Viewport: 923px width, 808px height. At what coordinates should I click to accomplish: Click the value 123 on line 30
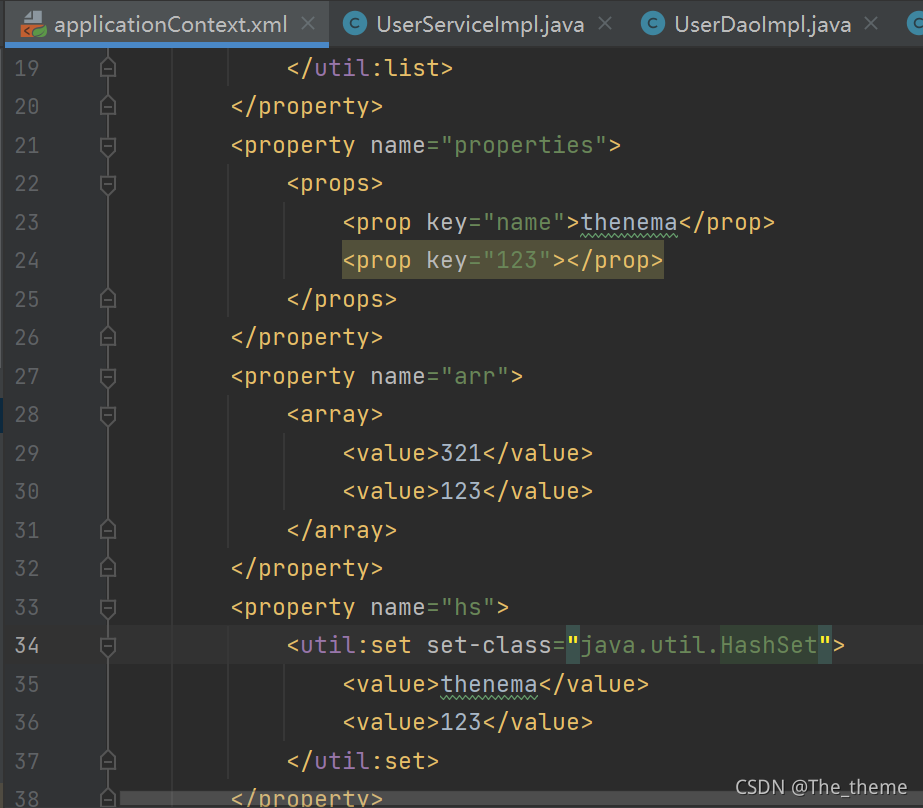click(461, 491)
